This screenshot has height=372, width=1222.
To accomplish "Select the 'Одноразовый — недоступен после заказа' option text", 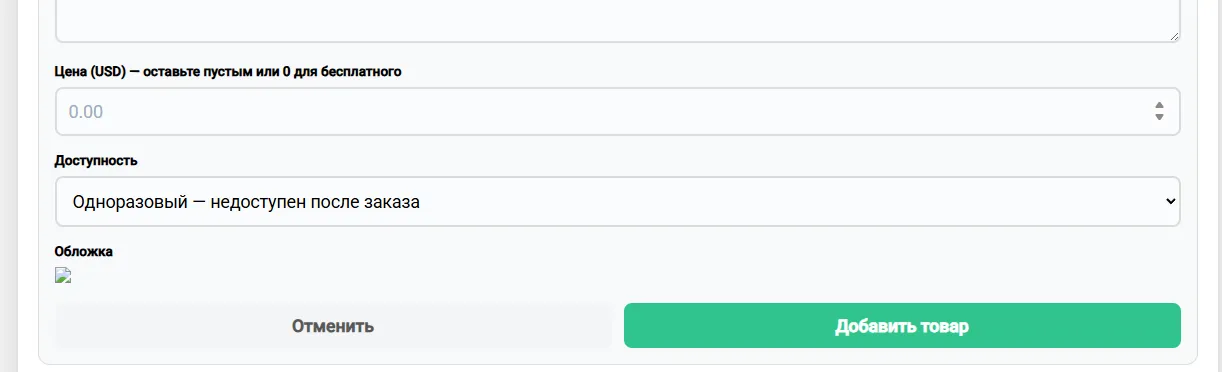I will click(246, 201).
